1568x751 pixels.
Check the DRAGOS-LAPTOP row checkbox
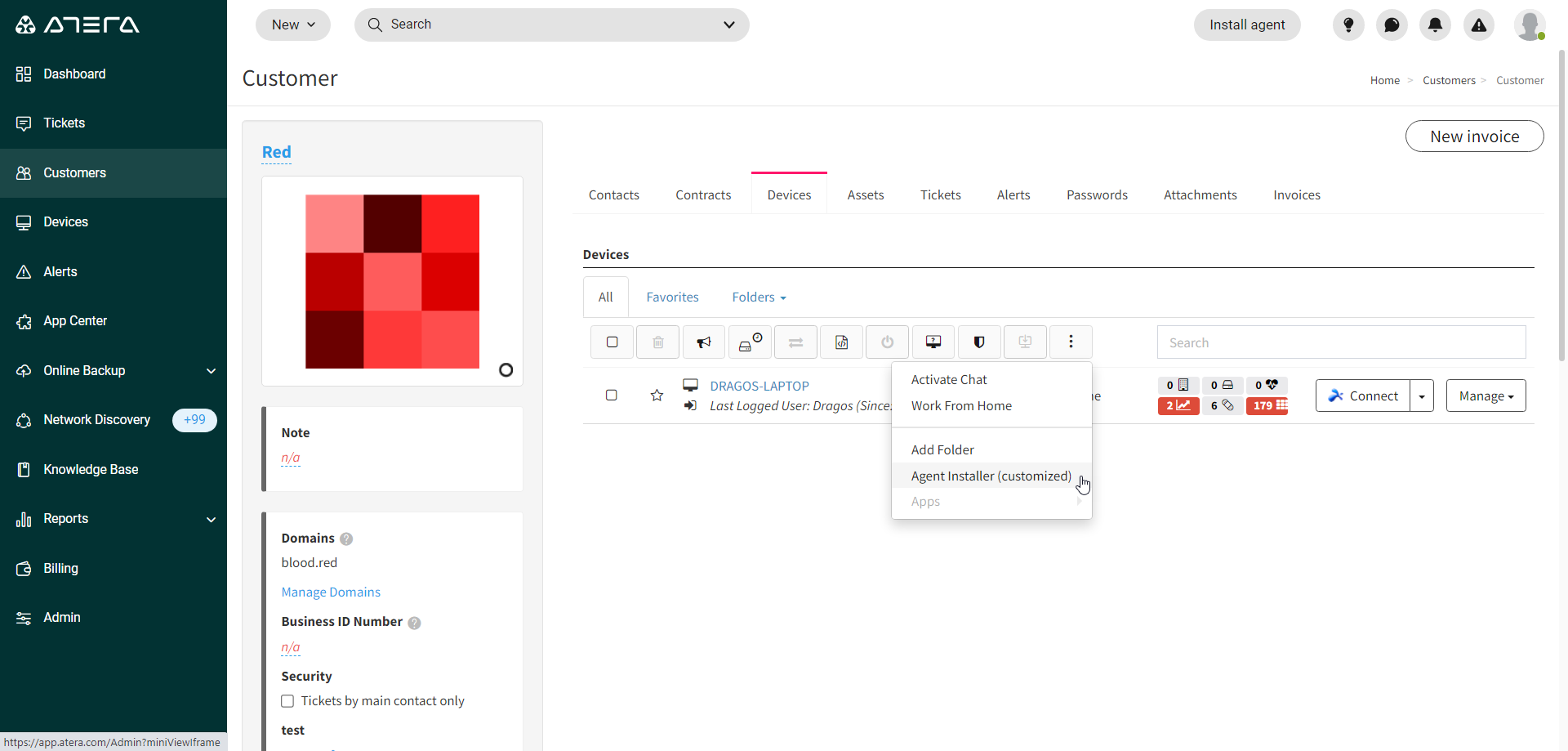(x=612, y=396)
